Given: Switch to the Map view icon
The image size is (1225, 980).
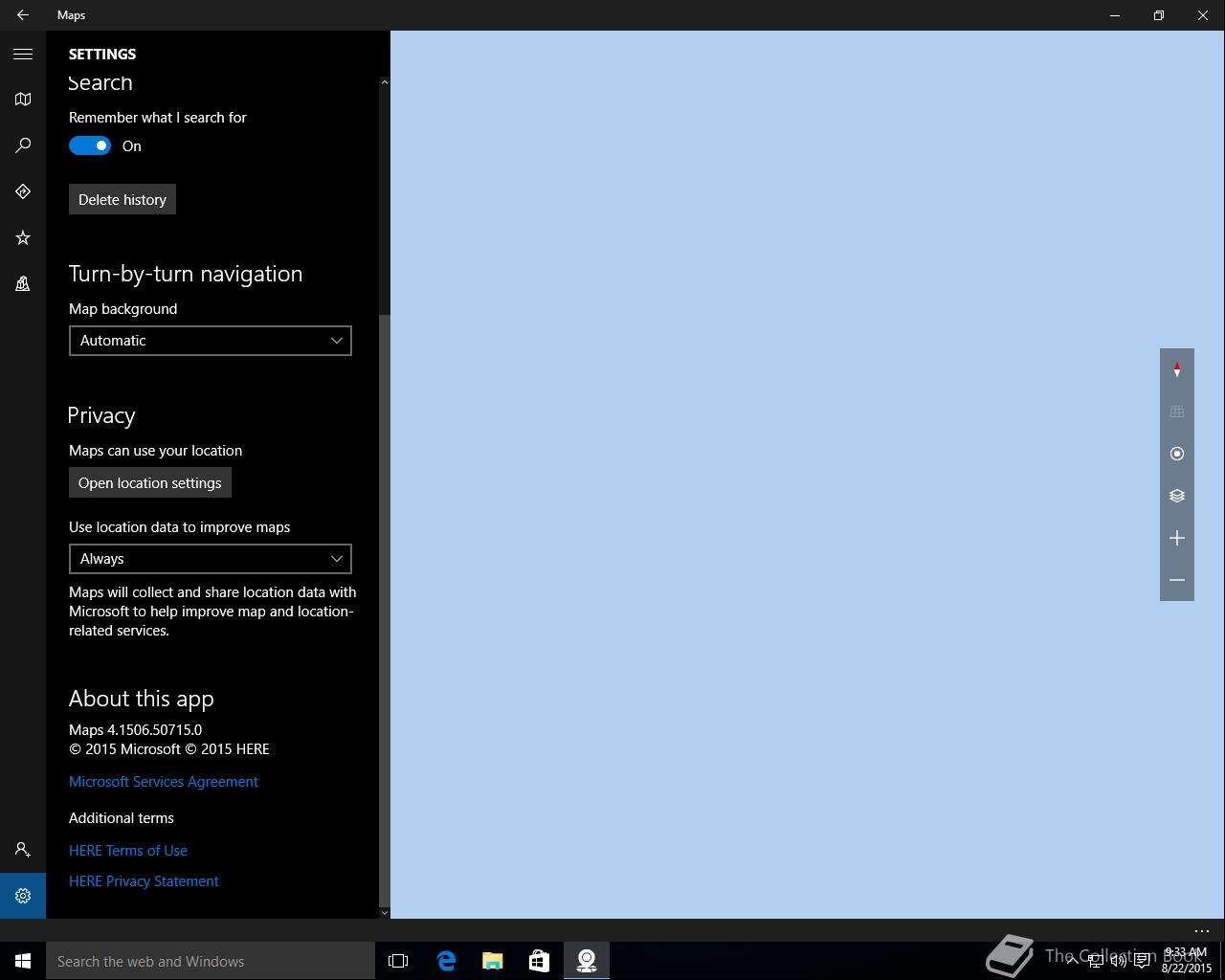Looking at the screenshot, I should [23, 100].
